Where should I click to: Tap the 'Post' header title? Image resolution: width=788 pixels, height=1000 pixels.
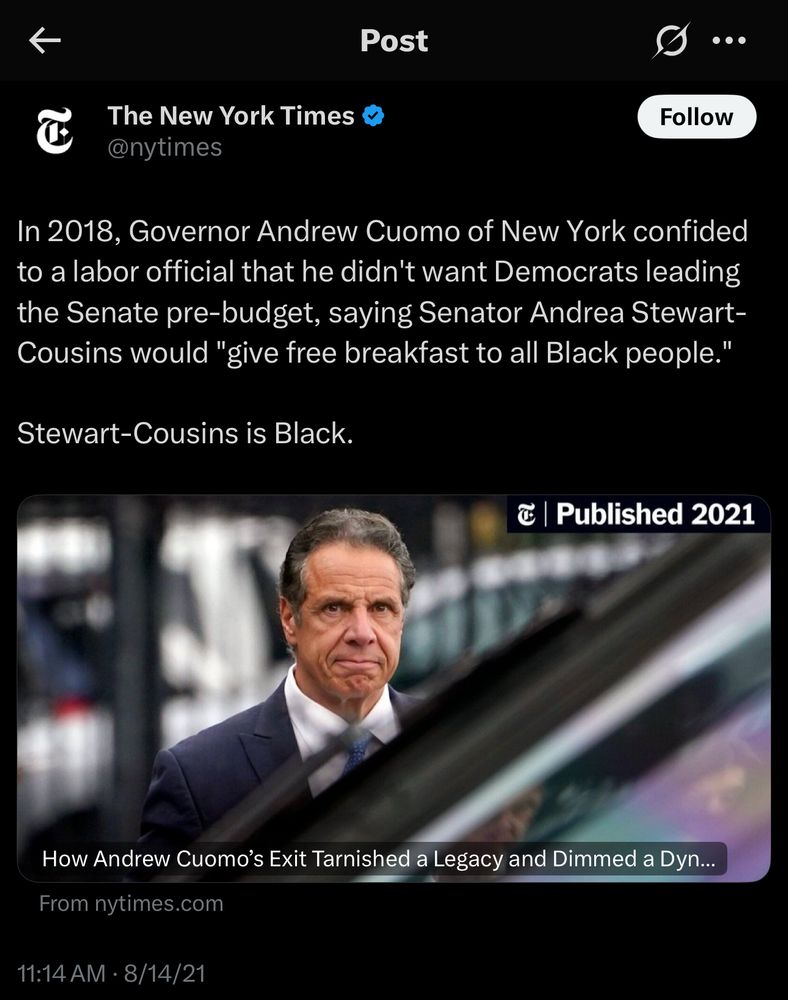(393, 41)
